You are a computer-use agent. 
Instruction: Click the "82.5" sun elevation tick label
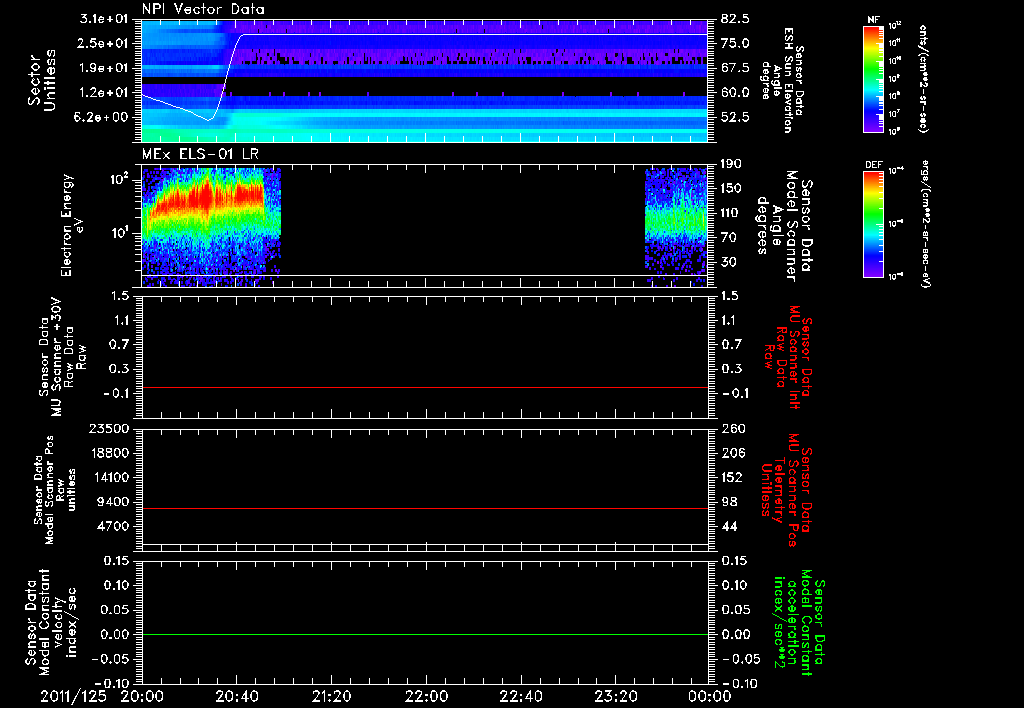tap(735, 19)
